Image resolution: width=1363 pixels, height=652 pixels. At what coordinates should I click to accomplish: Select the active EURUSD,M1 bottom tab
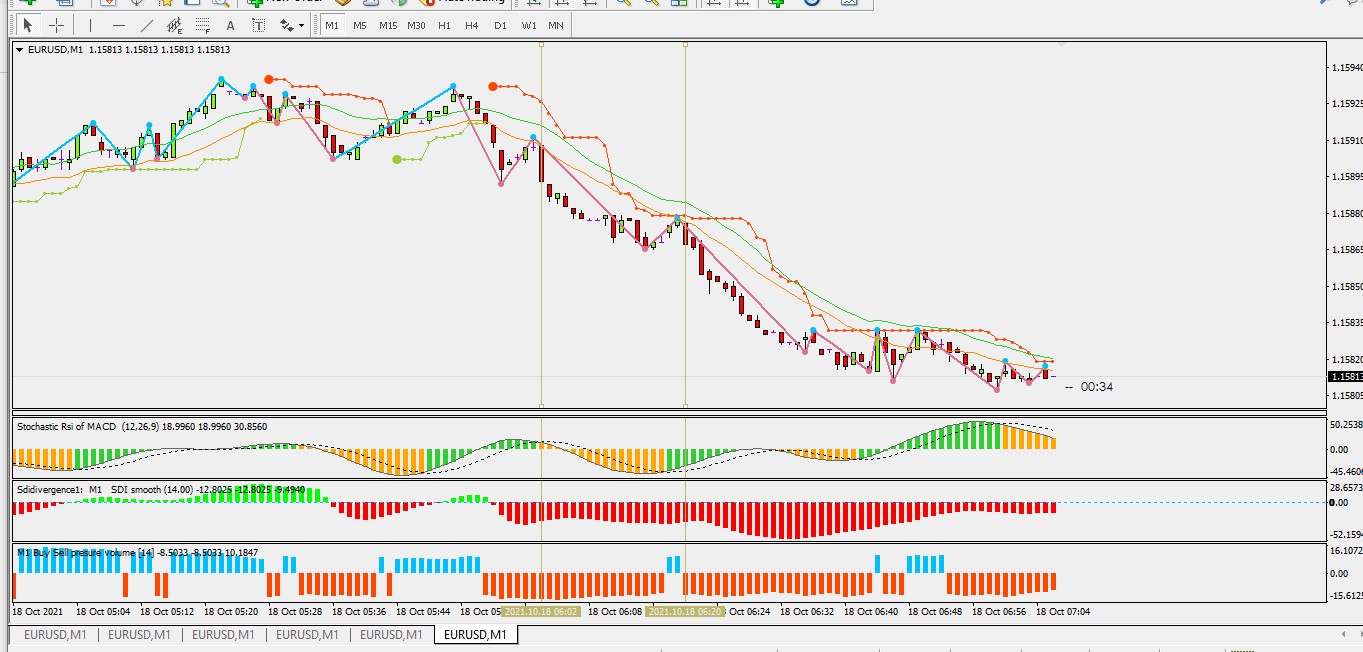476,634
